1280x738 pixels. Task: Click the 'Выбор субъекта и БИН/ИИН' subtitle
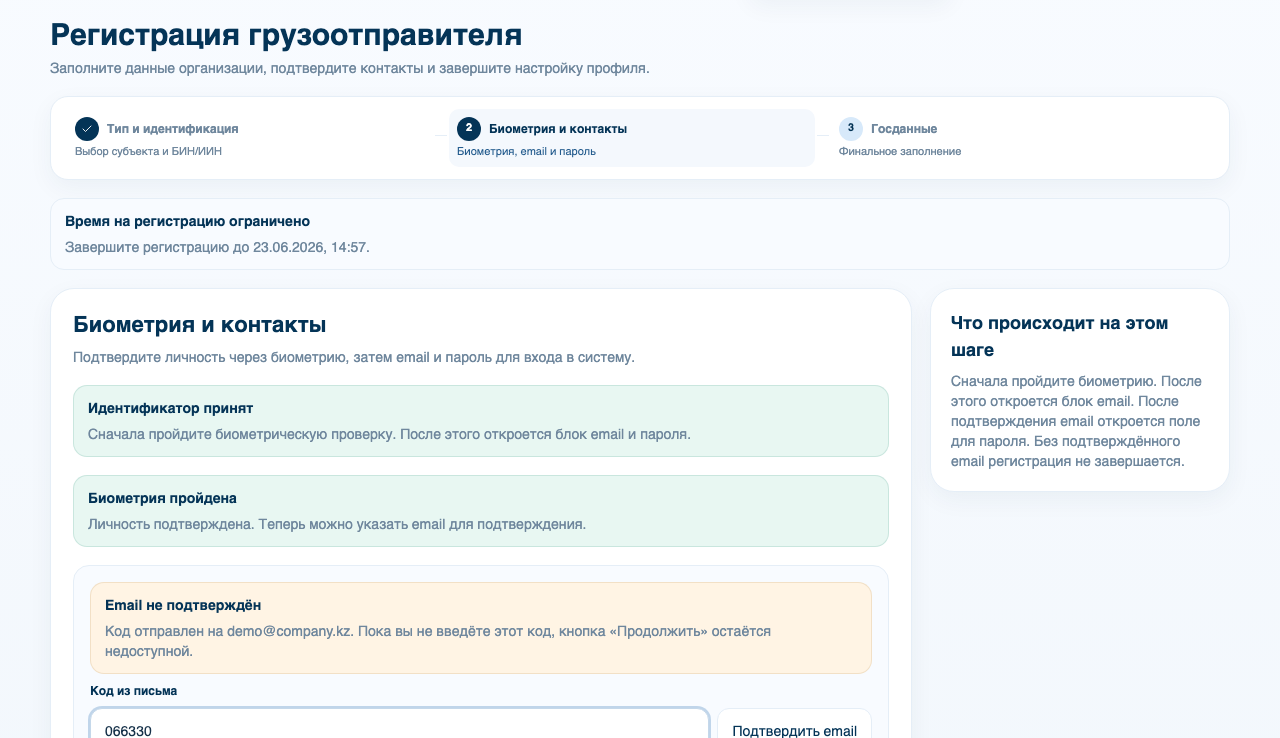point(146,151)
